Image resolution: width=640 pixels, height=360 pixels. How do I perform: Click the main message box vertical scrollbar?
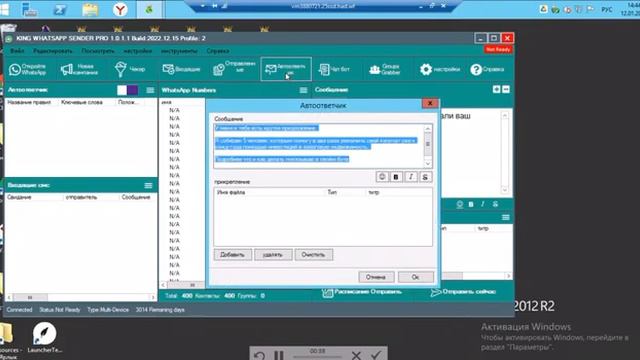pos(505,153)
